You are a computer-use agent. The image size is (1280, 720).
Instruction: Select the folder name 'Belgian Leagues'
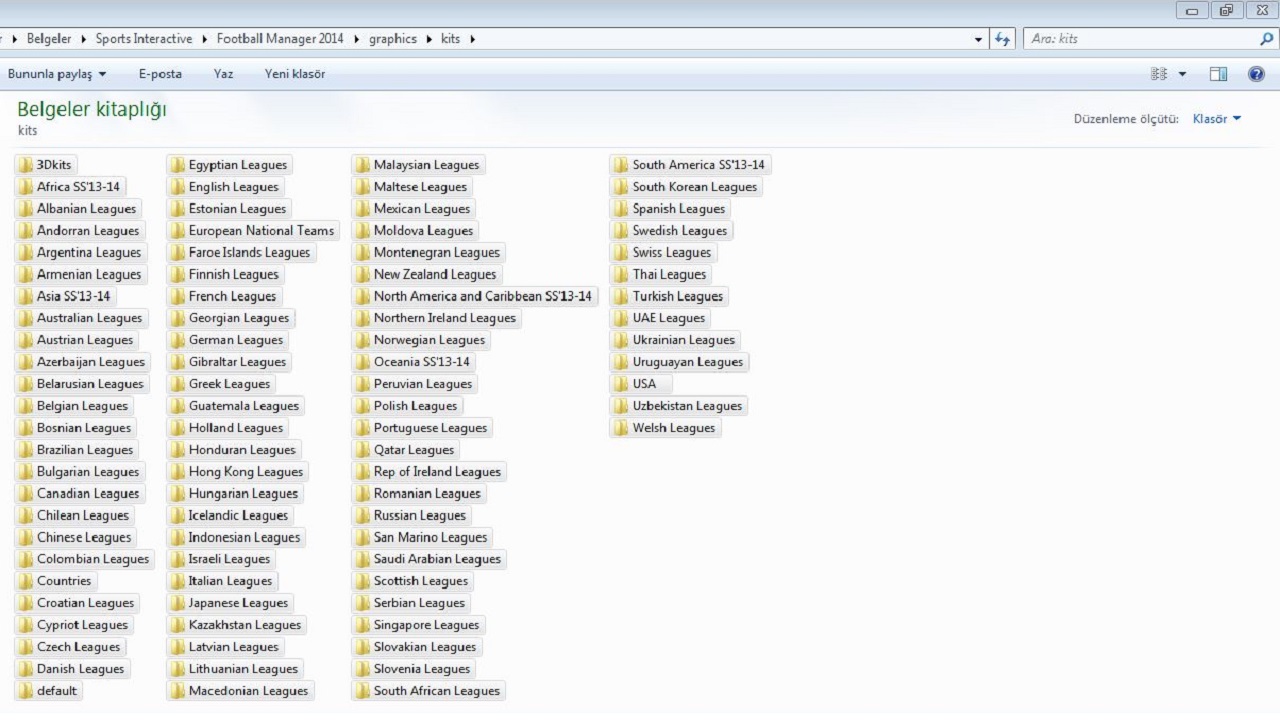click(83, 406)
